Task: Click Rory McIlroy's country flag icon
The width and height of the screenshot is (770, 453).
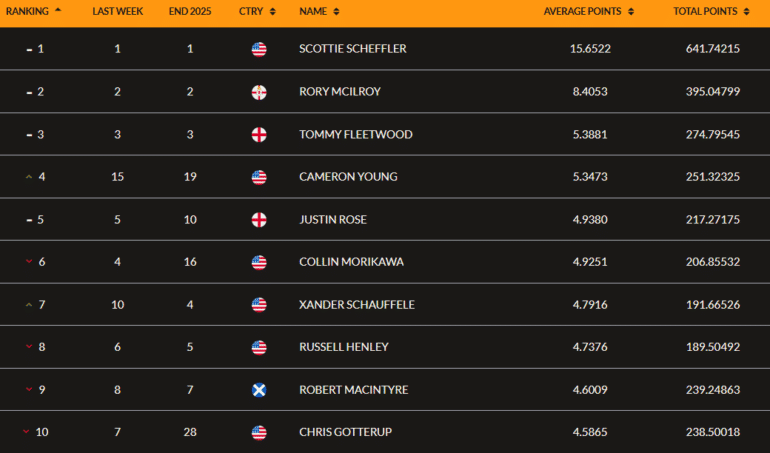Action: tap(259, 92)
